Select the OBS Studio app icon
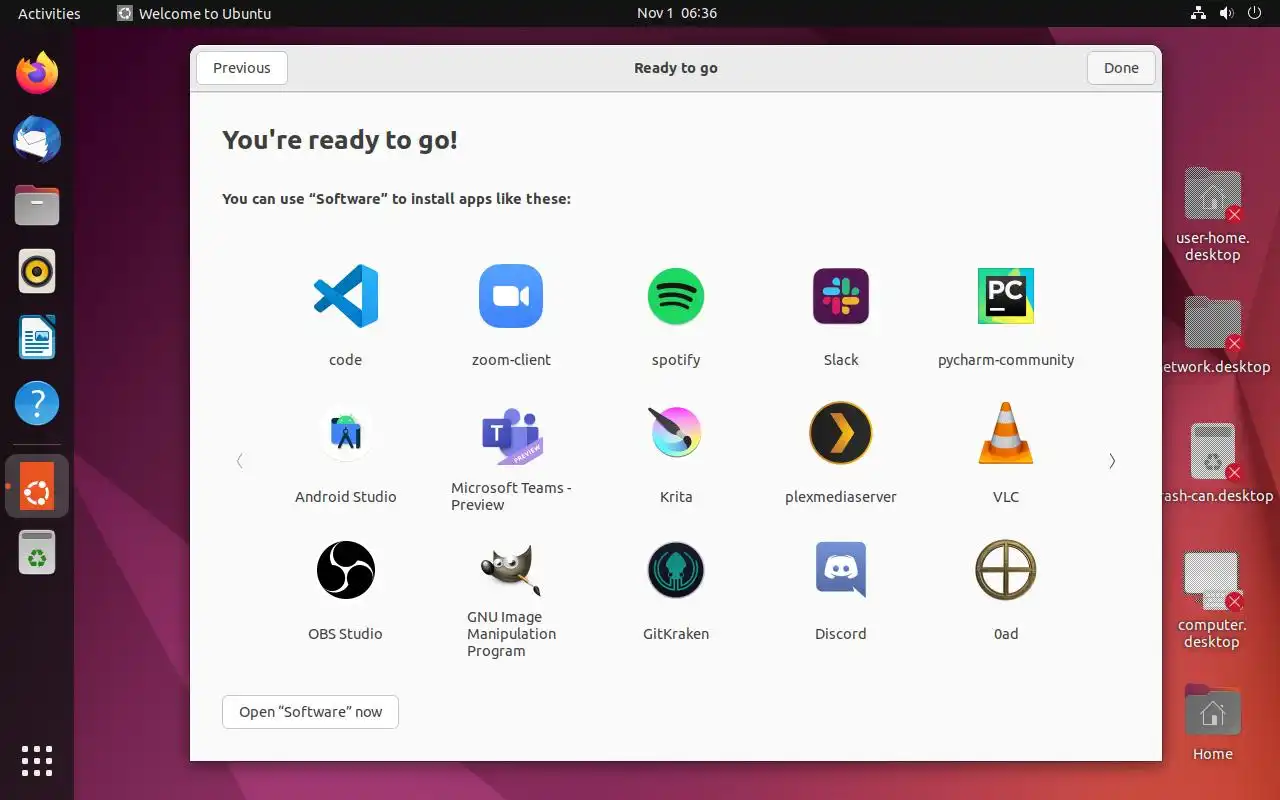The height and width of the screenshot is (800, 1280). coord(346,570)
